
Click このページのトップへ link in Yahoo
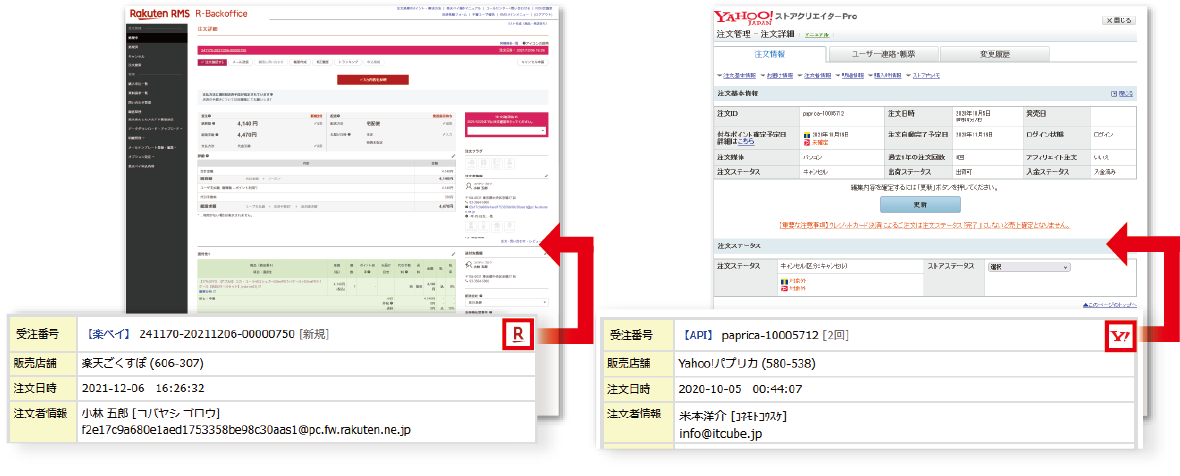[1108, 305]
